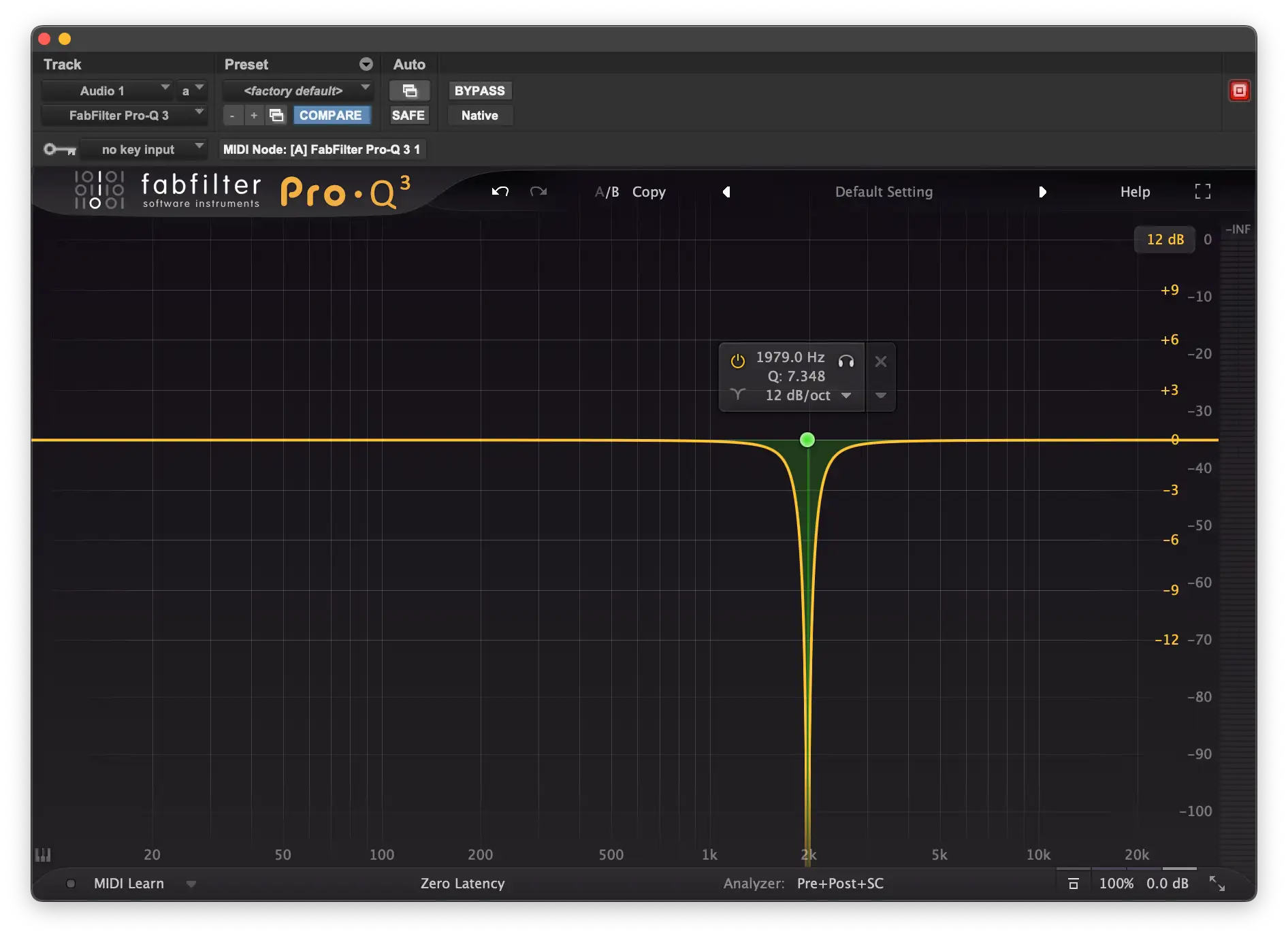Show the piano keyboard display icon
1288x938 pixels.
(x=43, y=854)
